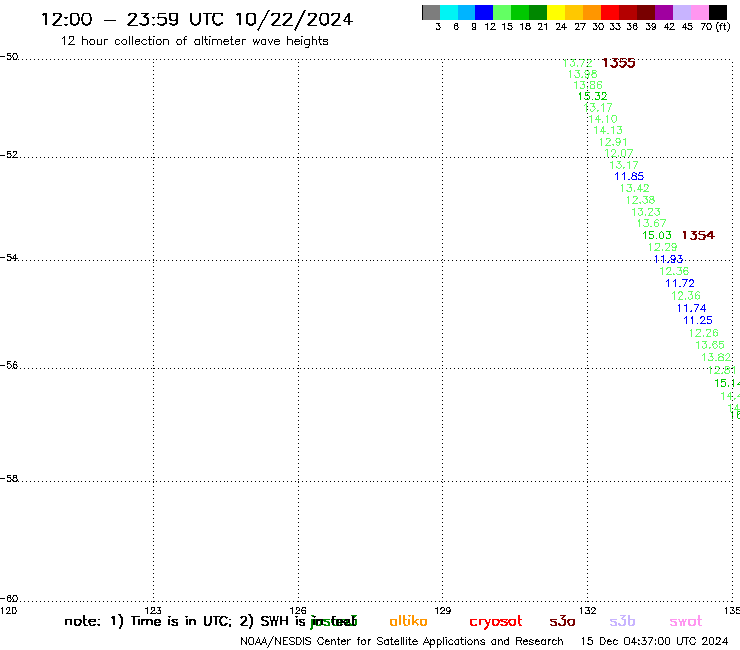Select the s3a satellite label
Screen dimensions: 740x650
pyautogui.click(x=562, y=621)
